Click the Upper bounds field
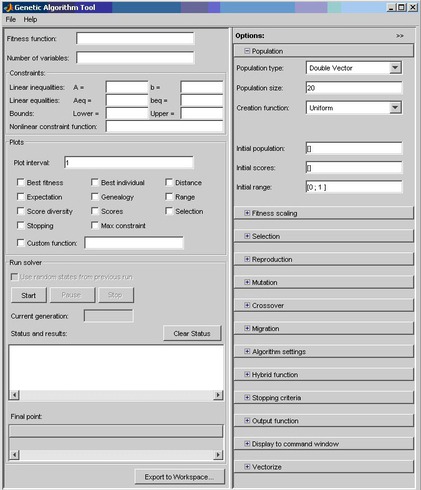Image resolution: width=421 pixels, height=490 pixels. tap(202, 113)
